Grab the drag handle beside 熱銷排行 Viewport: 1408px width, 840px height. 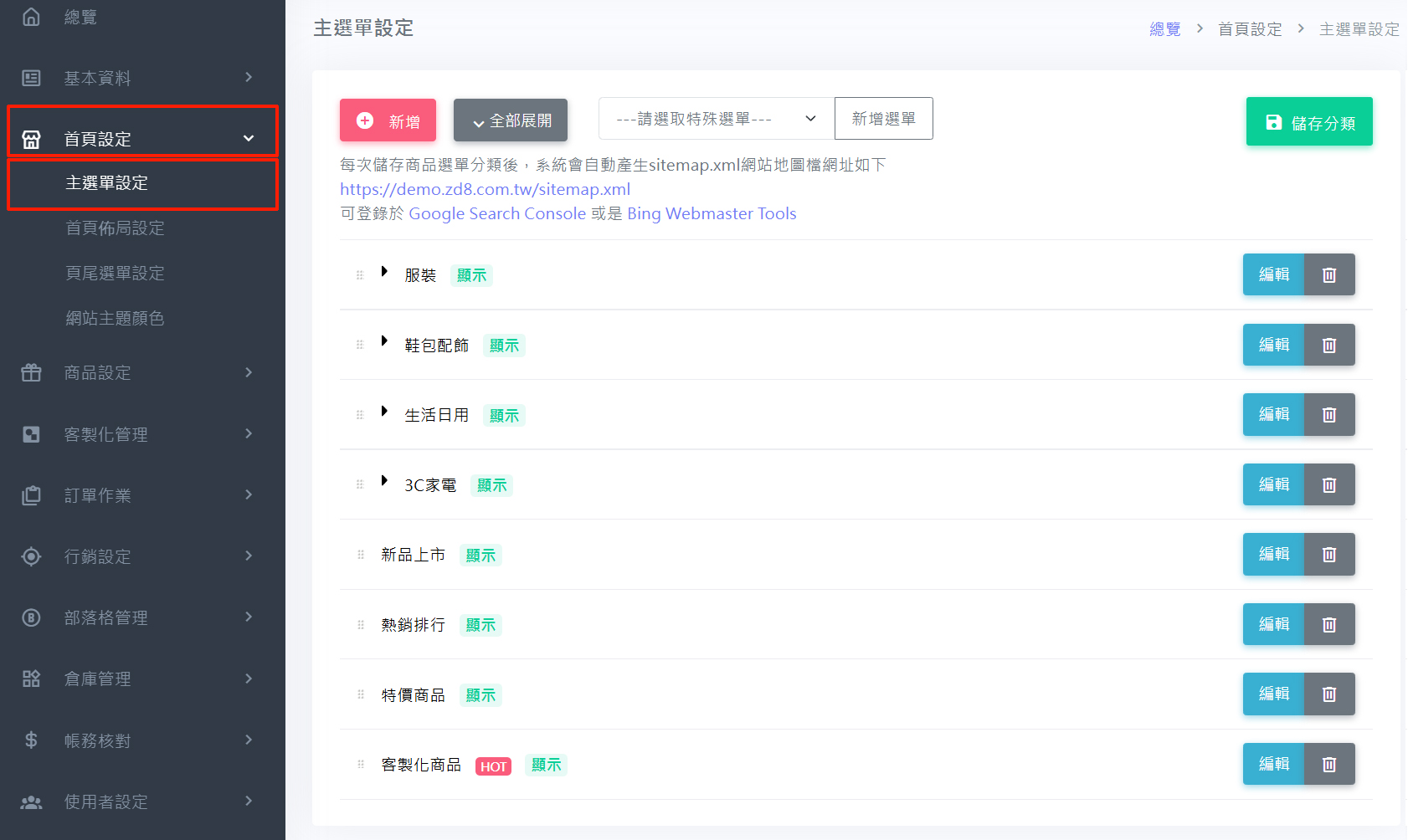pos(360,624)
